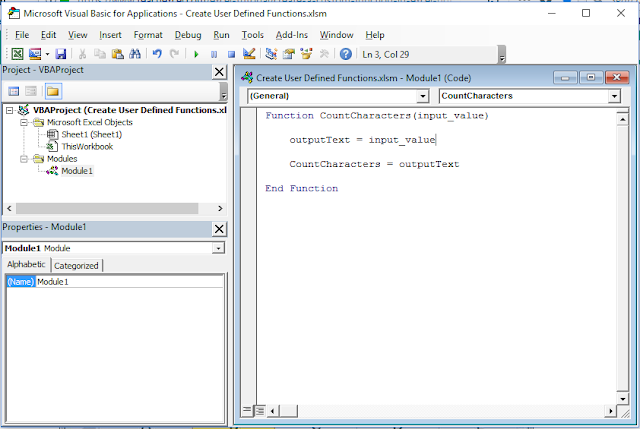Open the Properties Window toolbar icon
The width and height of the screenshot is (640, 429).
pos(289,54)
